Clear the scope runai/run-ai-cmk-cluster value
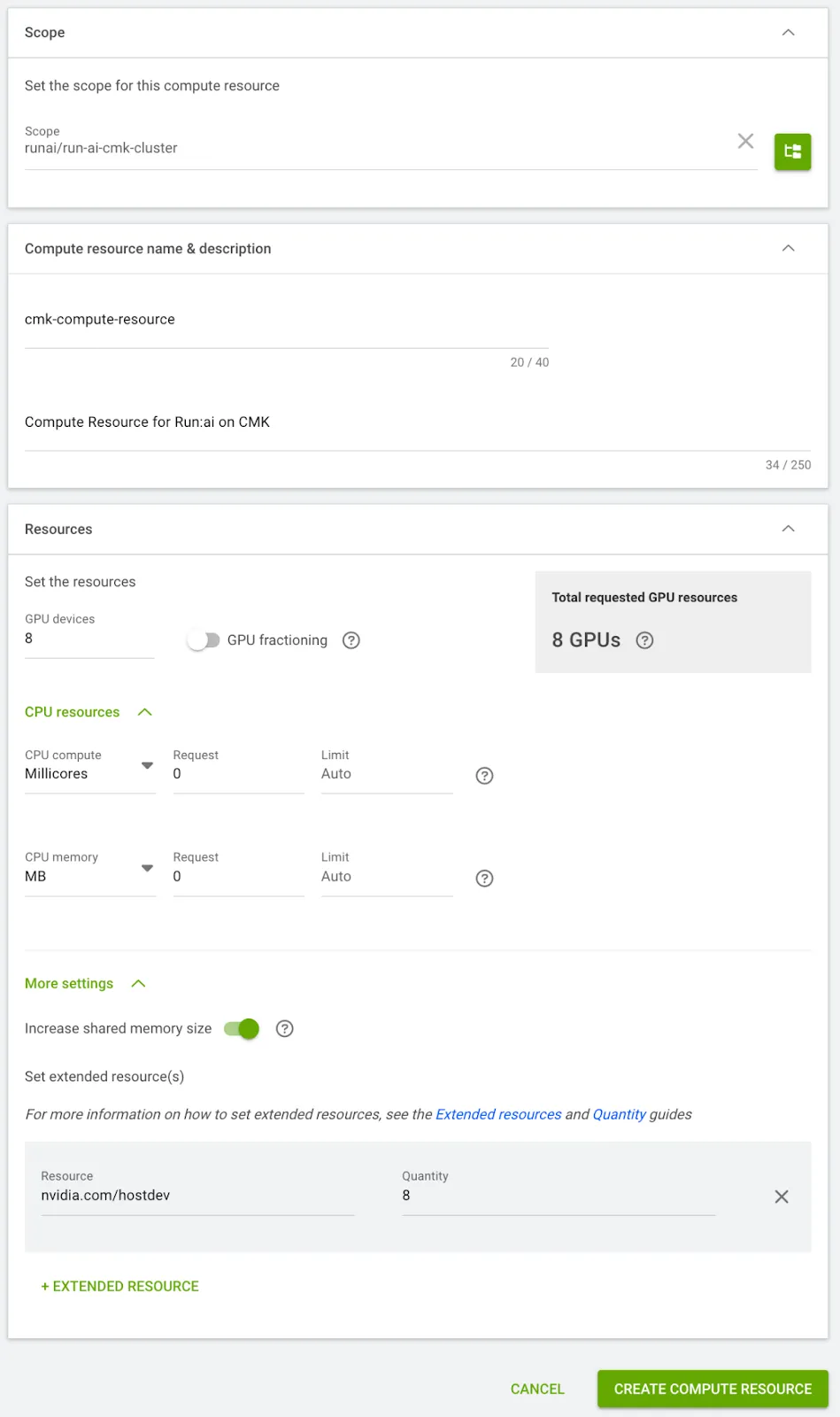 pyautogui.click(x=745, y=141)
